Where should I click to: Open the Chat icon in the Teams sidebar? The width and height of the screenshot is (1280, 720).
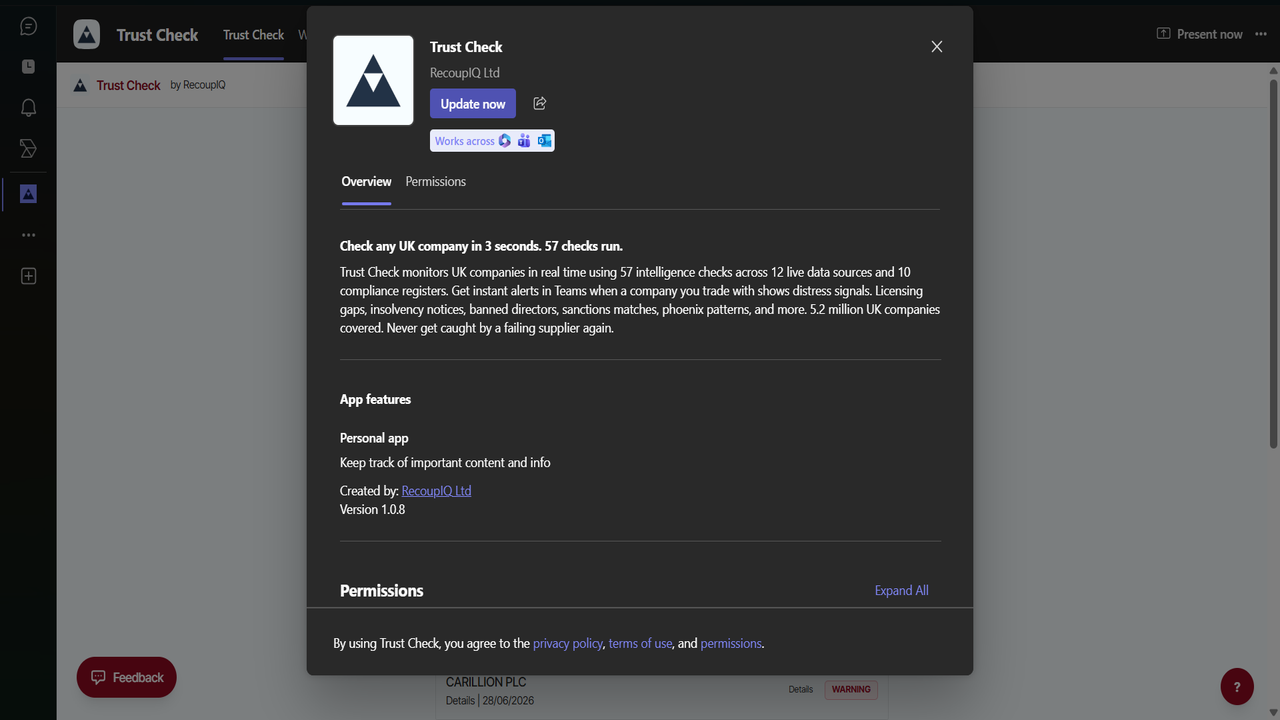28,26
